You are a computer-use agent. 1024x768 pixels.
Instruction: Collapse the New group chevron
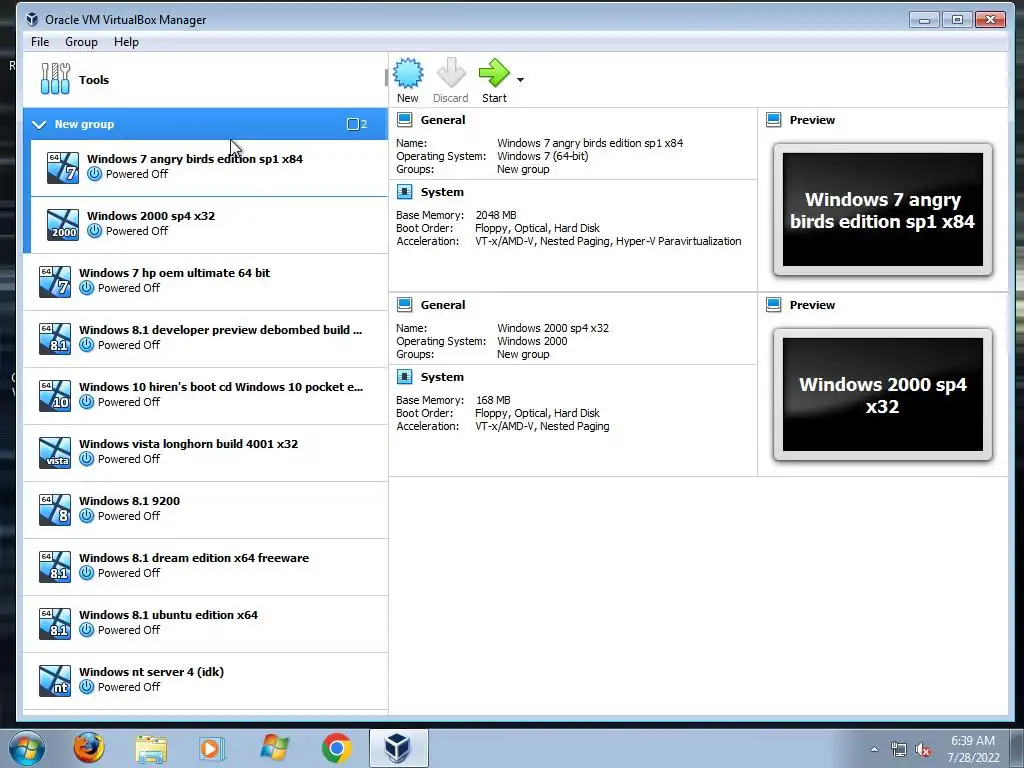click(39, 124)
